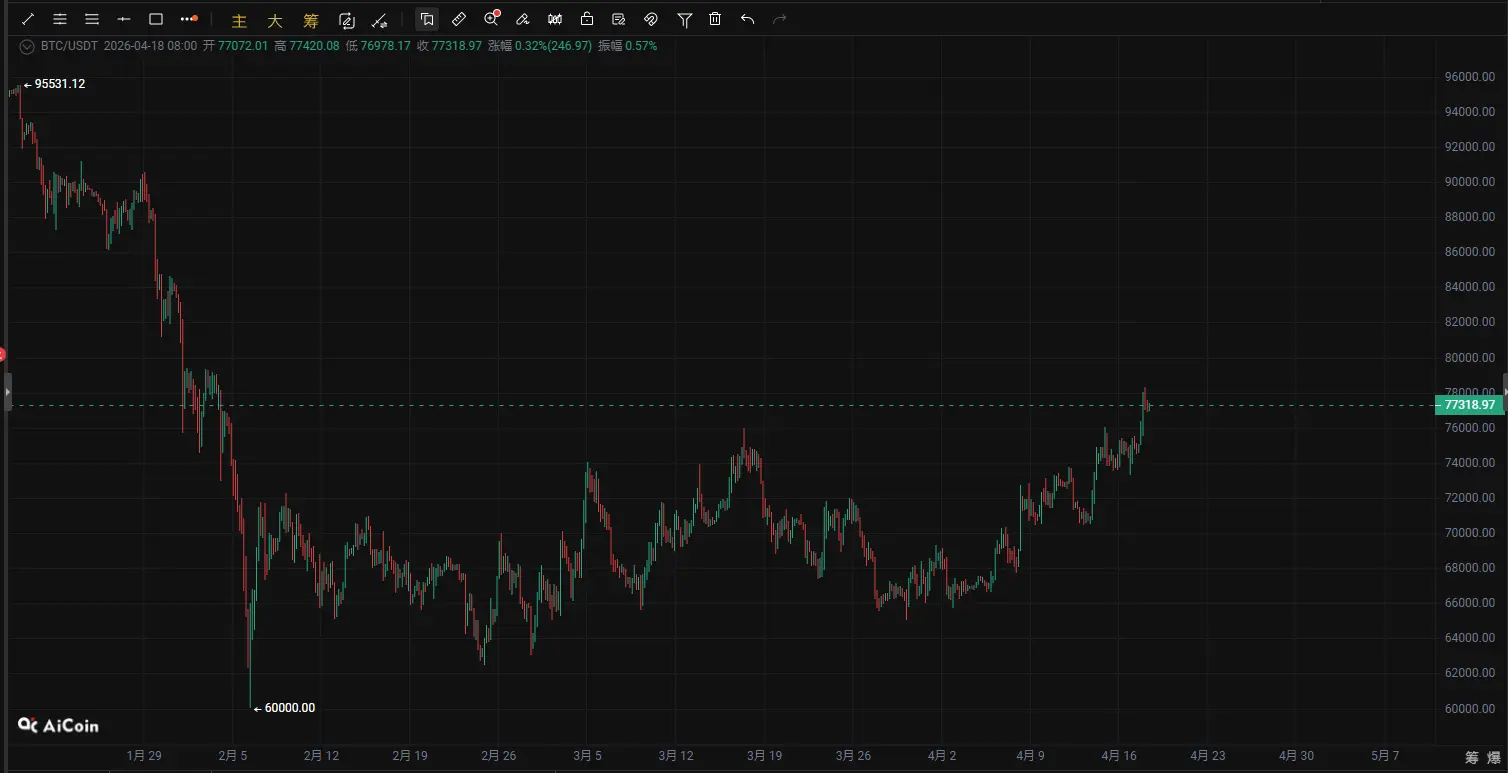Click the 振幅 0.57% amplitude value

point(628,46)
